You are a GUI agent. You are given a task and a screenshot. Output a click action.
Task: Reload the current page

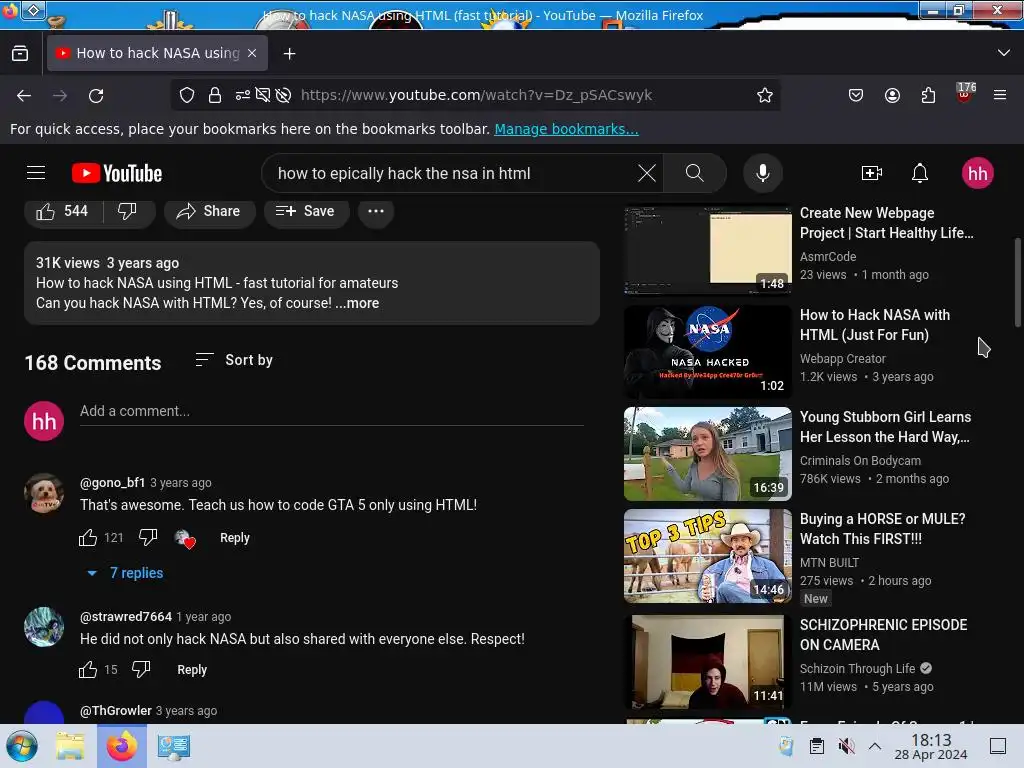click(x=96, y=95)
